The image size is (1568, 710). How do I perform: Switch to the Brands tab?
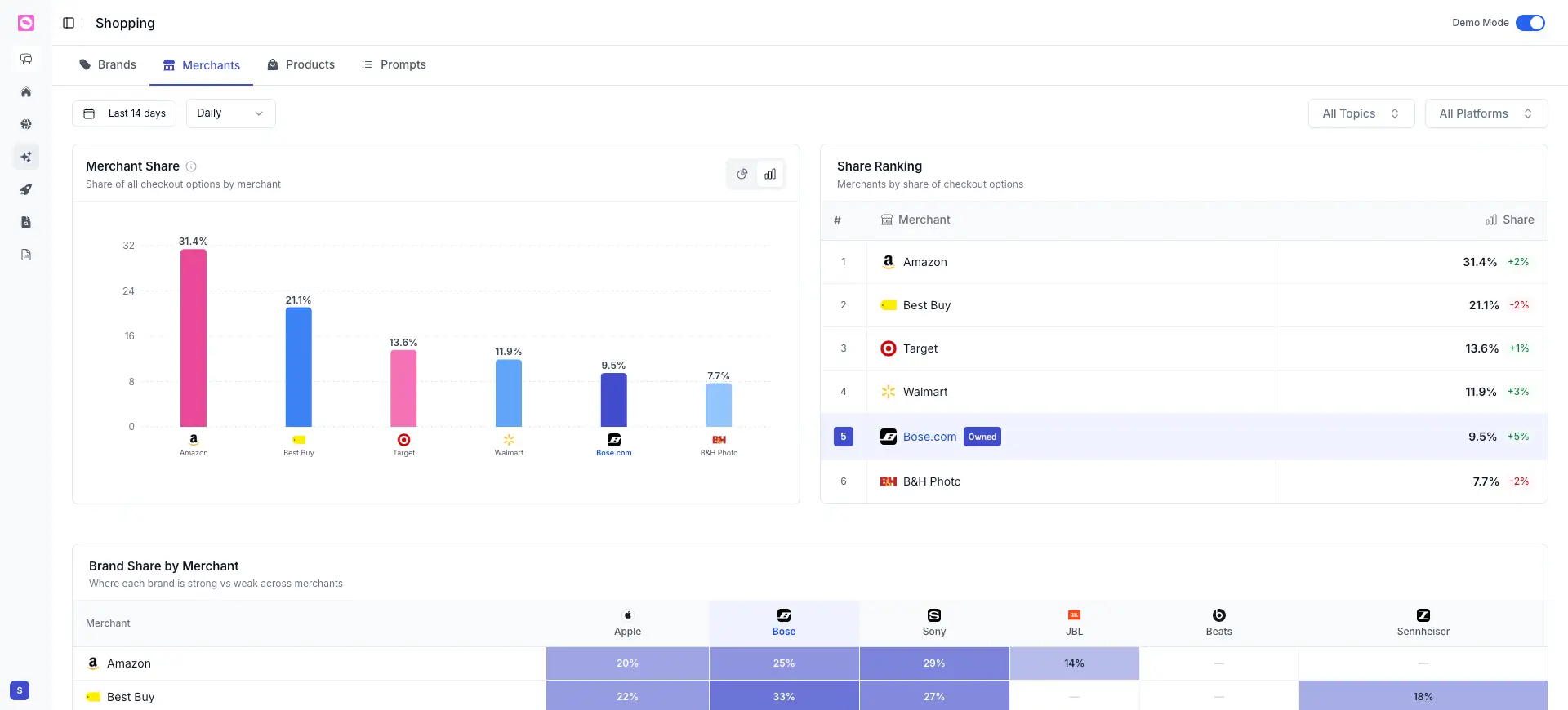(x=107, y=64)
